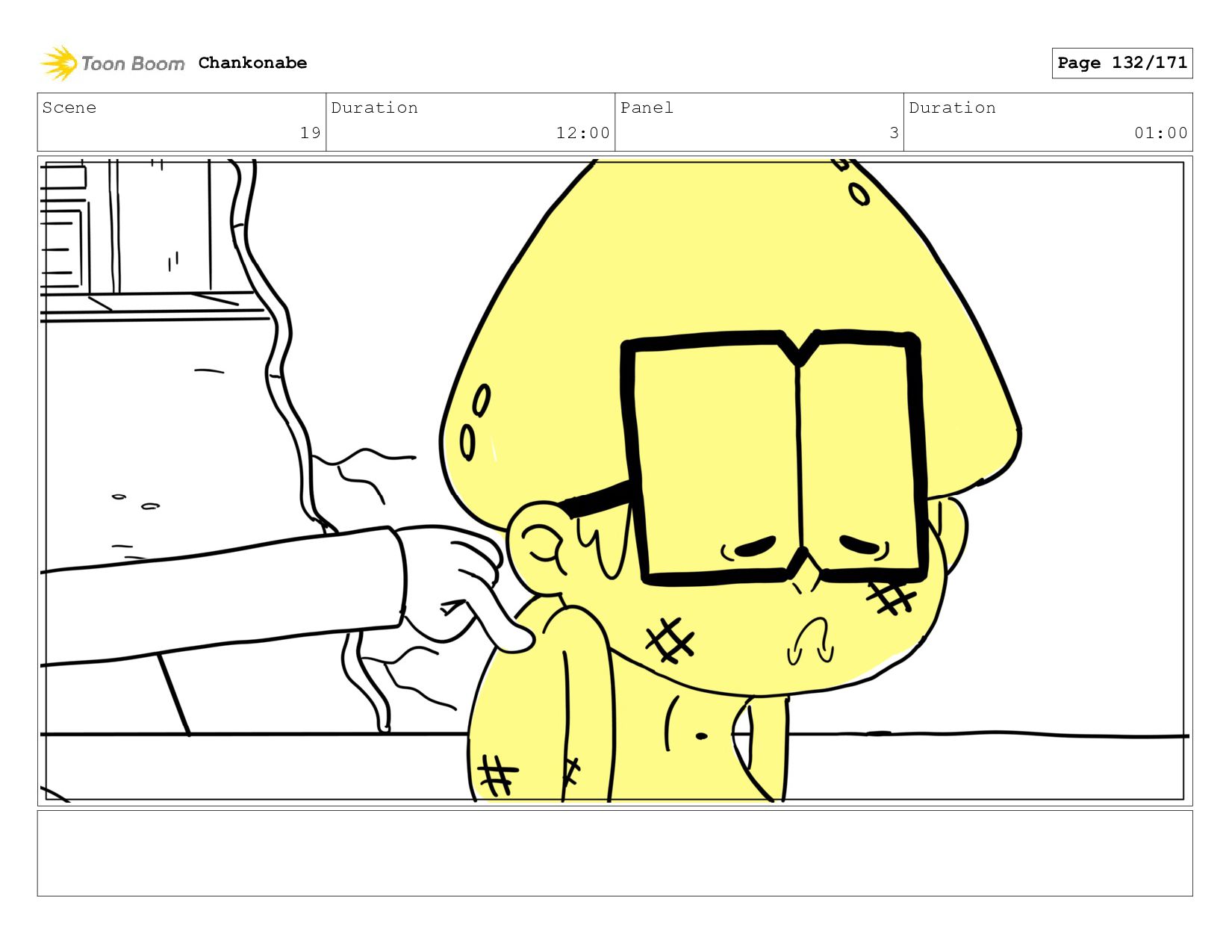The width and height of the screenshot is (1232, 952).
Task: Click the empty notes box below the panel
Action: (x=615, y=853)
